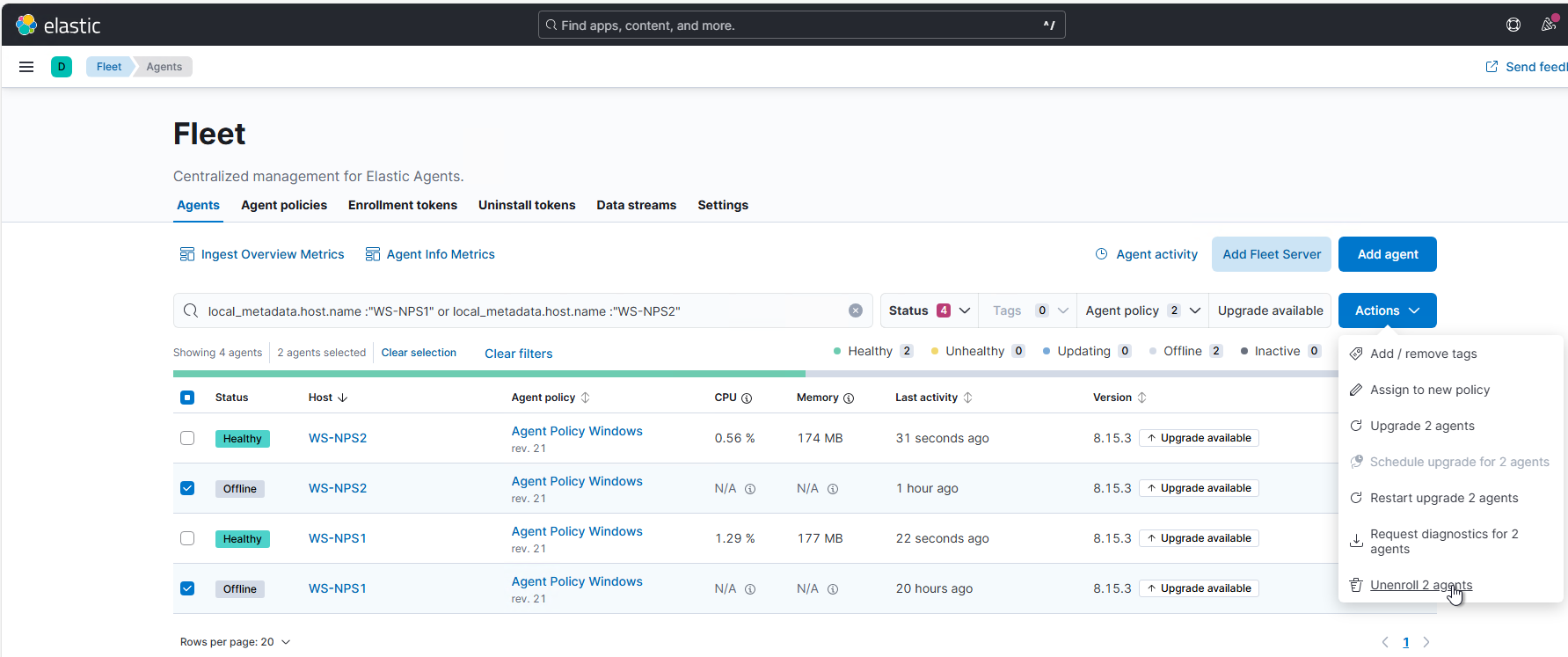1568x657 pixels.
Task: Focus the Find apps global search field
Action: (x=801, y=25)
